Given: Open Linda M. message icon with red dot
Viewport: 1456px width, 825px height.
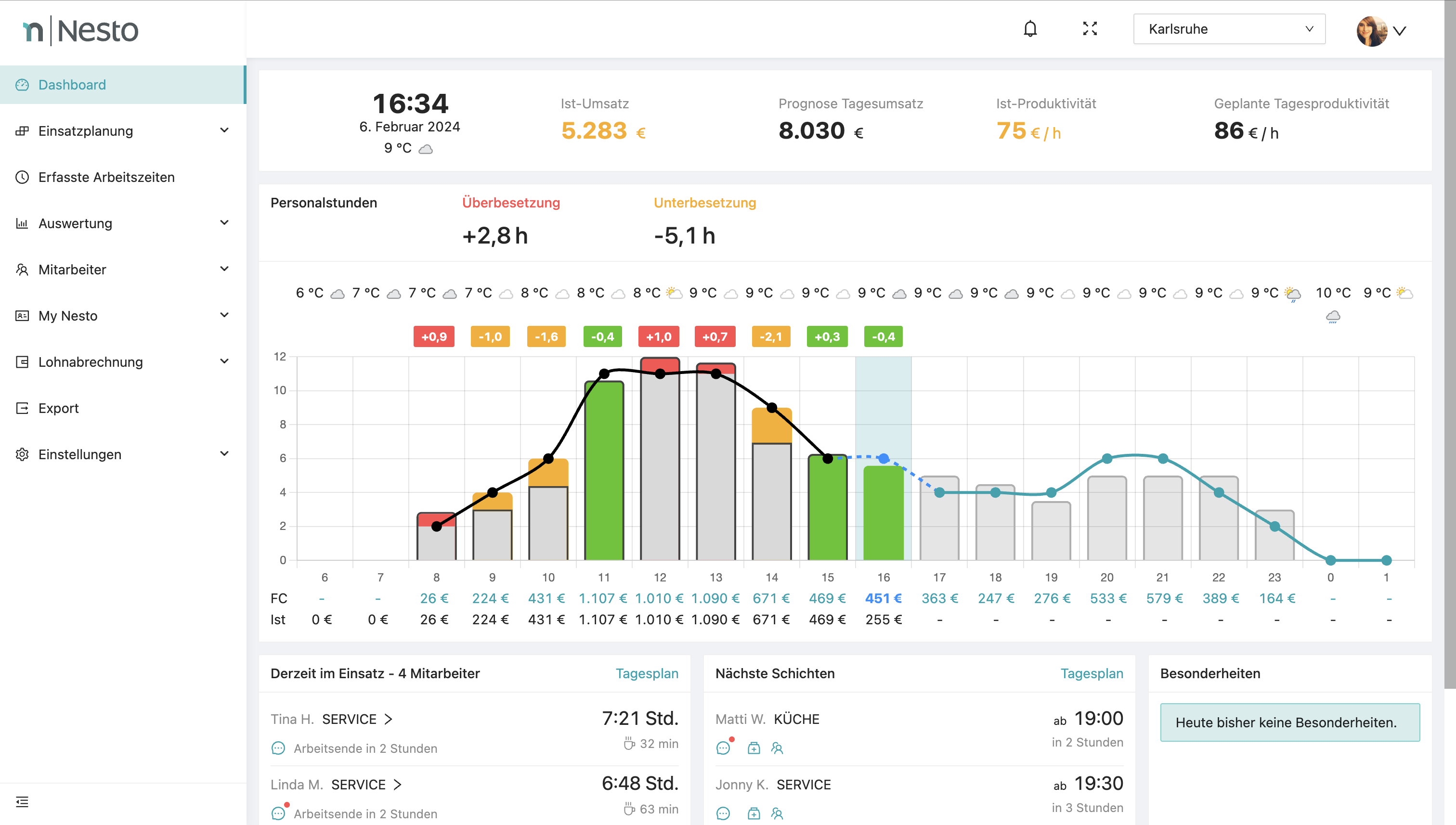Looking at the screenshot, I should pyautogui.click(x=278, y=813).
